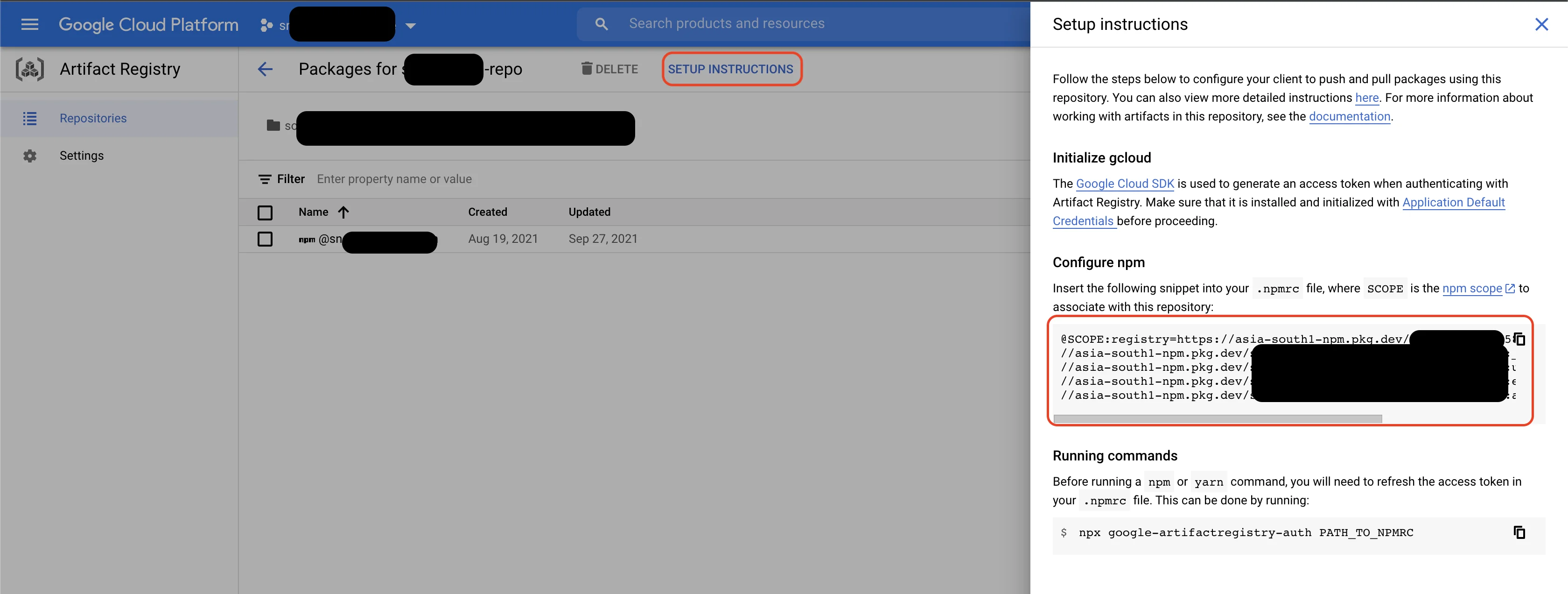Click the Settings gear icon

click(30, 156)
